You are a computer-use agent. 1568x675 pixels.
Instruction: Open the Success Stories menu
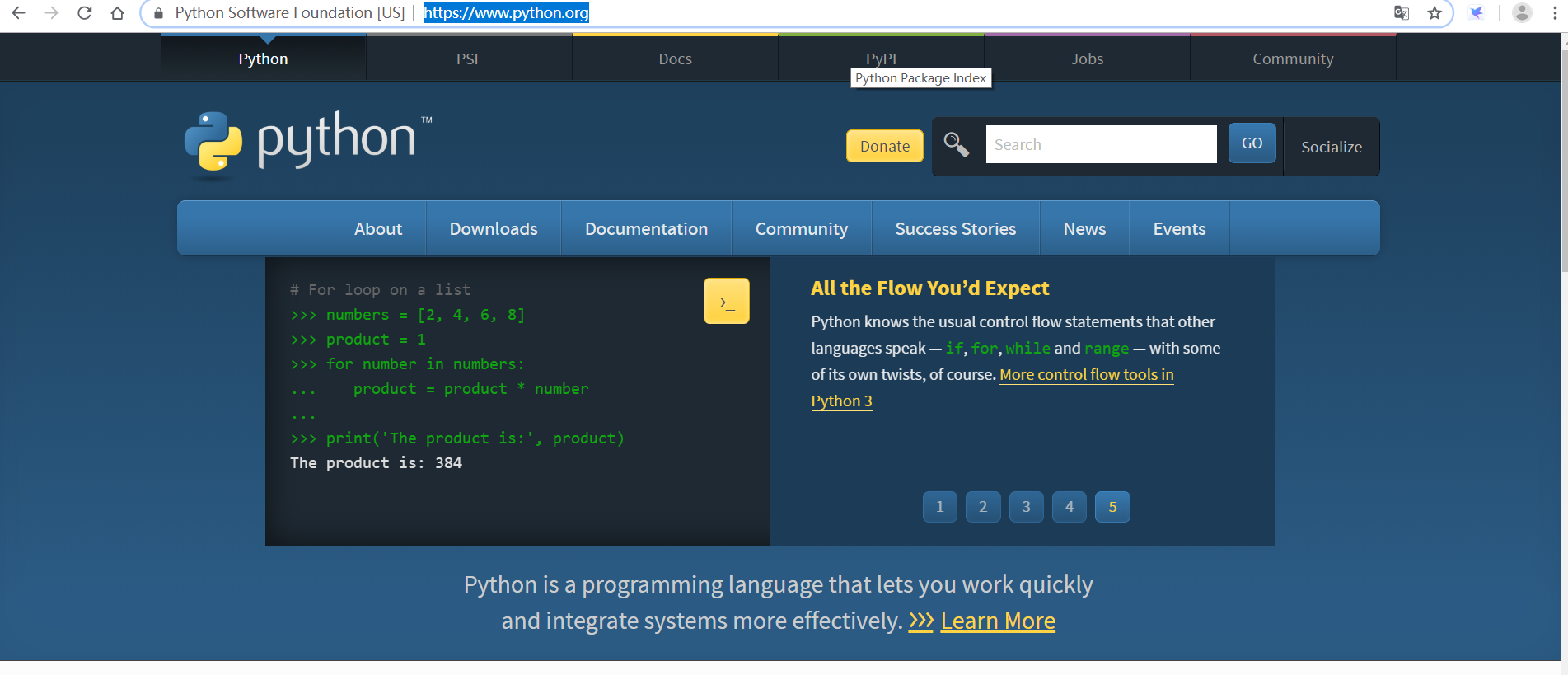click(956, 229)
